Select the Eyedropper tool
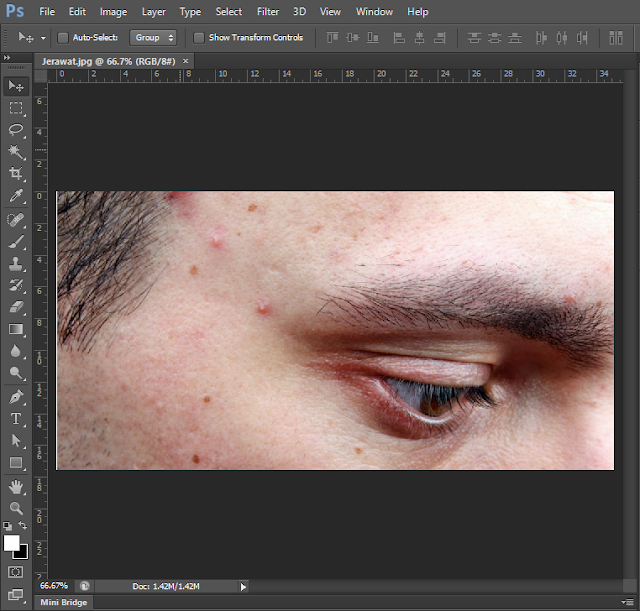Viewport: 640px width, 611px height. (x=16, y=196)
